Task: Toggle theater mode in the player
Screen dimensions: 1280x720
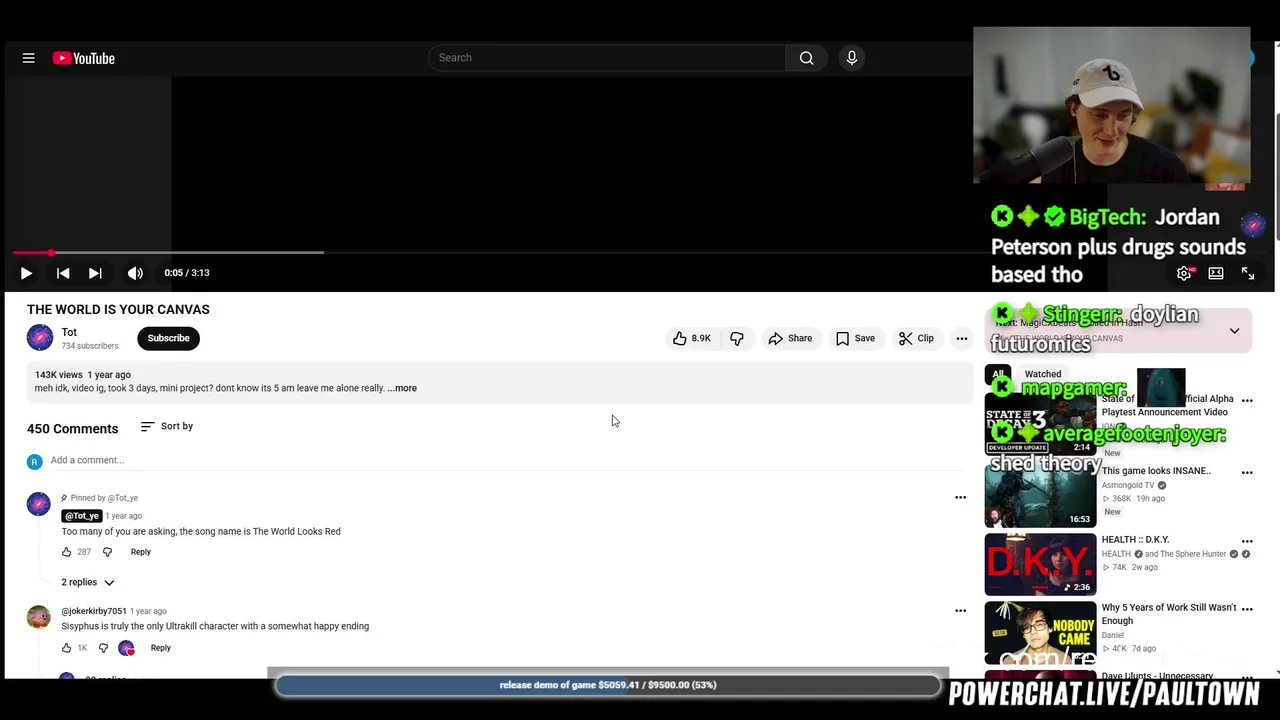Action: pos(1216,273)
